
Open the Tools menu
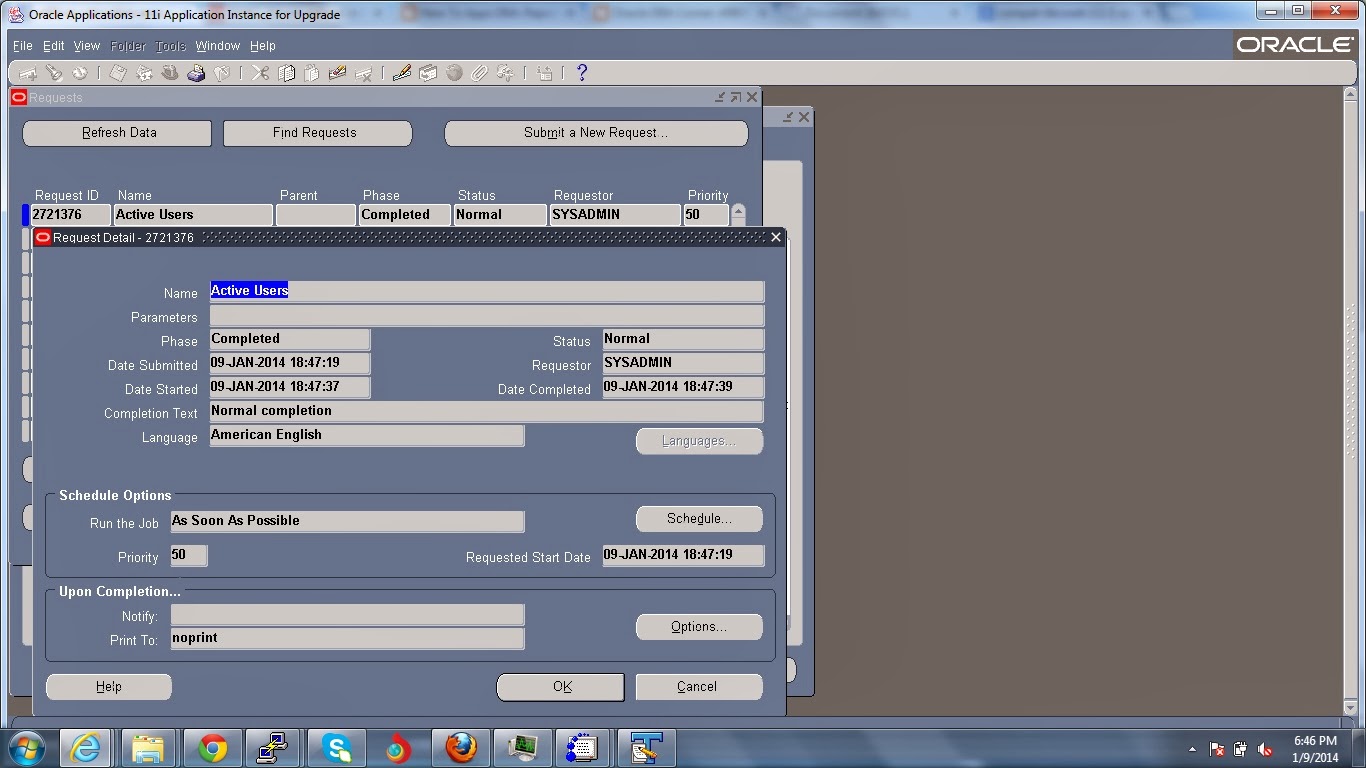(x=170, y=45)
